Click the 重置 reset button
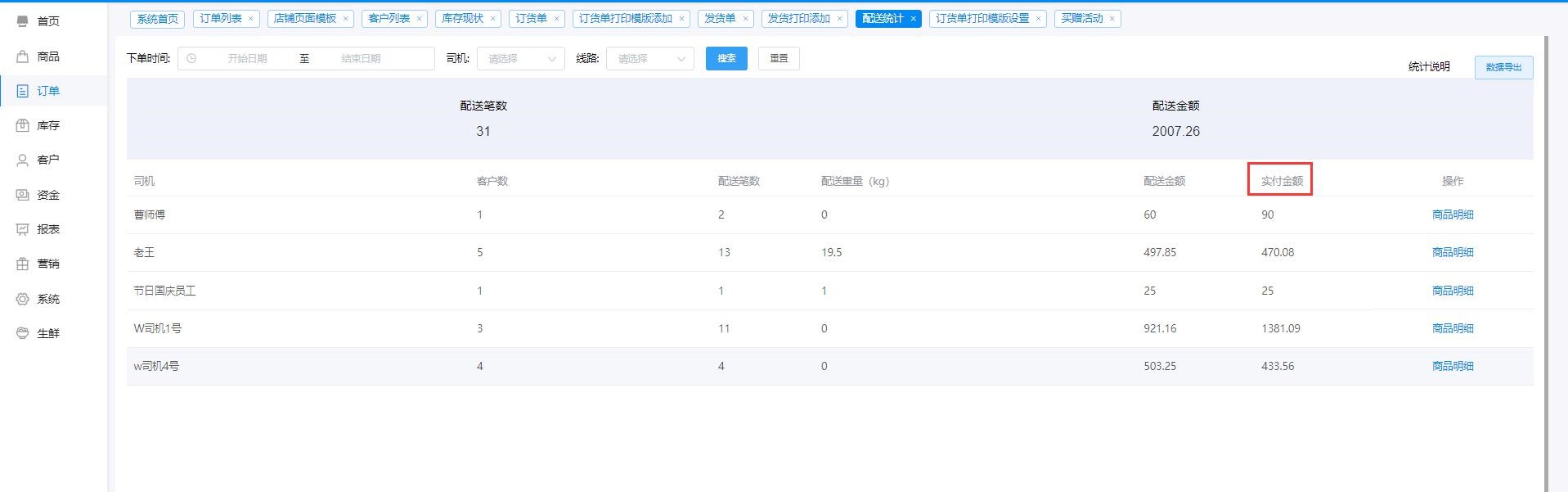Image resolution: width=1568 pixels, height=492 pixels. (x=779, y=58)
